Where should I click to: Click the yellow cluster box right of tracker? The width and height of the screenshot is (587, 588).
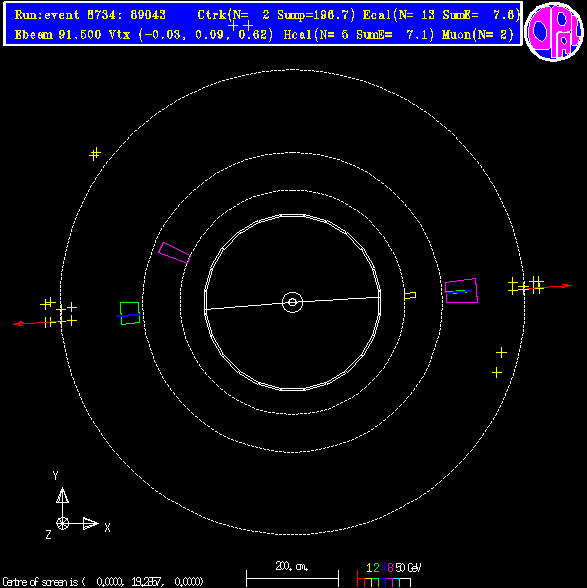(410, 295)
